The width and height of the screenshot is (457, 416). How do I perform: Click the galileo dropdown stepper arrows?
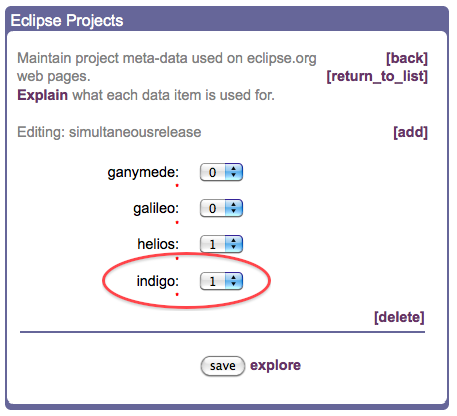(x=234, y=208)
